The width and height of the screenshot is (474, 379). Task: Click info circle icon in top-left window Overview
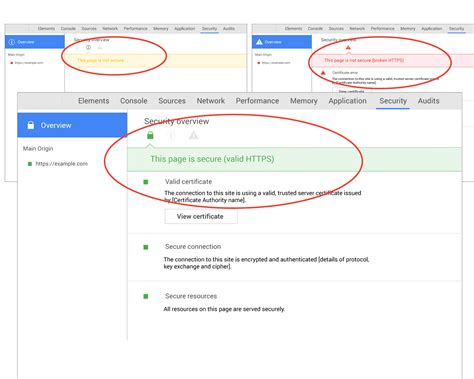pyautogui.click(x=12, y=42)
